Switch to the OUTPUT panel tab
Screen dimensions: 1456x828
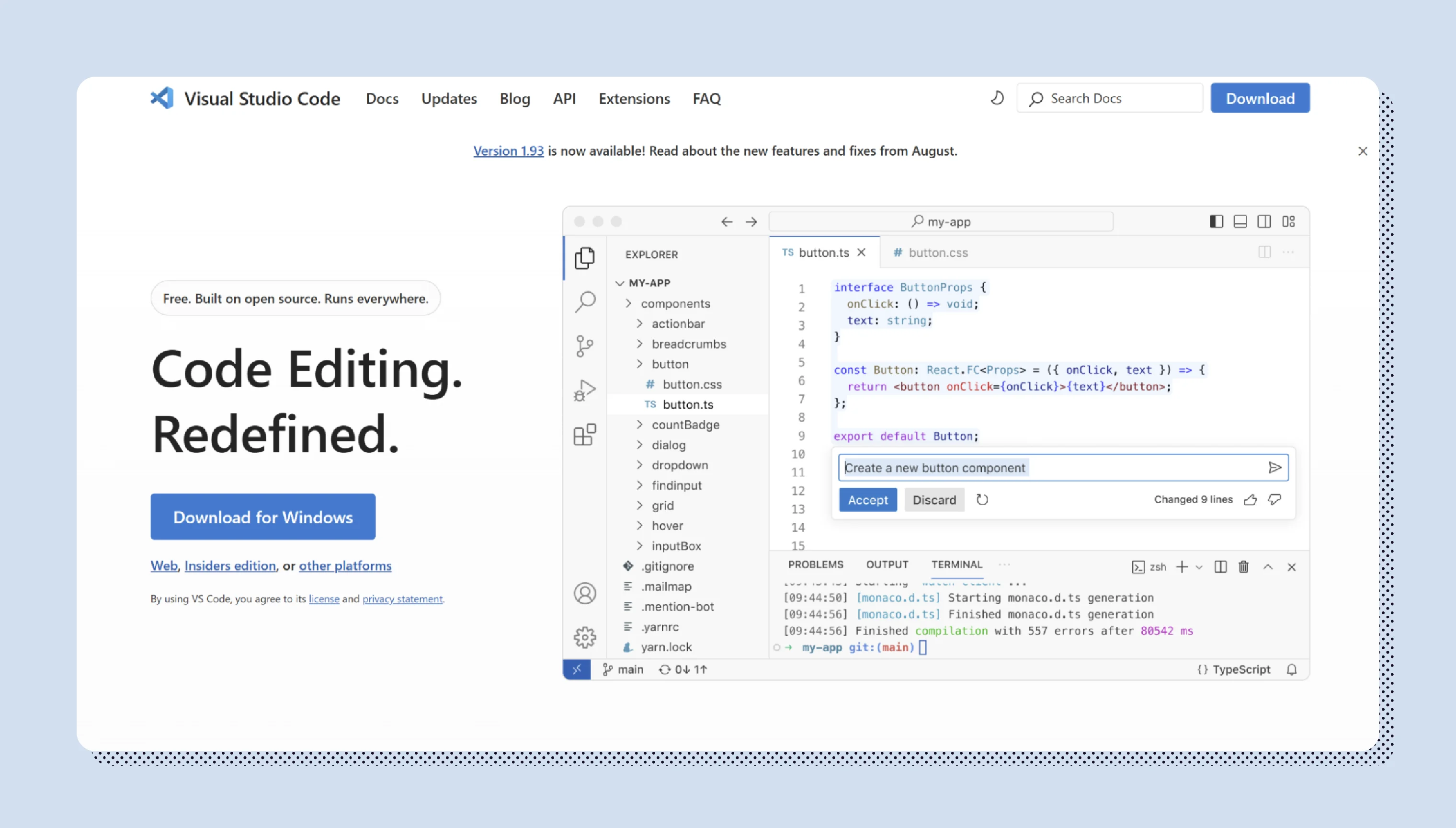887,564
